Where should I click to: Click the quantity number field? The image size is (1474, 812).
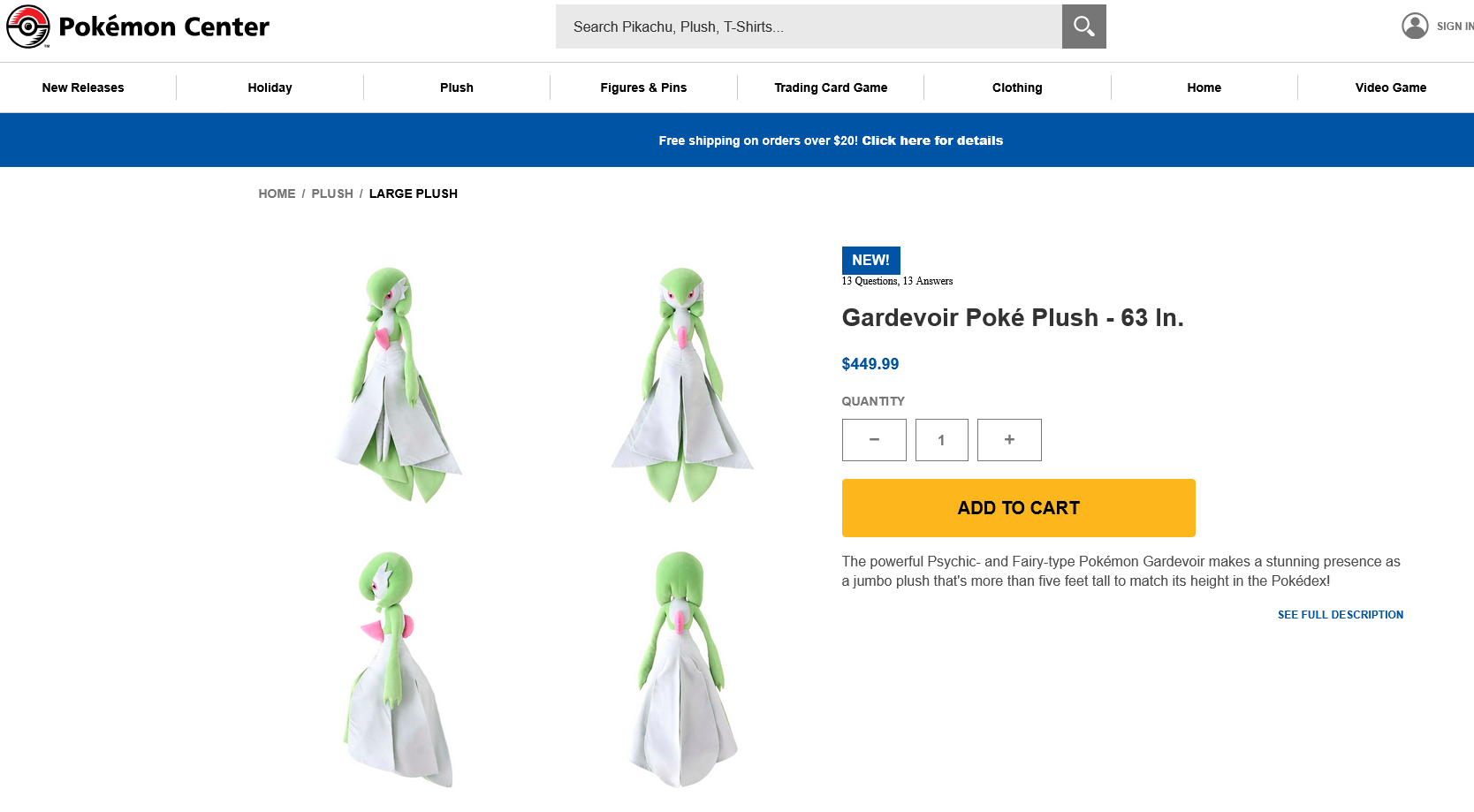point(941,440)
